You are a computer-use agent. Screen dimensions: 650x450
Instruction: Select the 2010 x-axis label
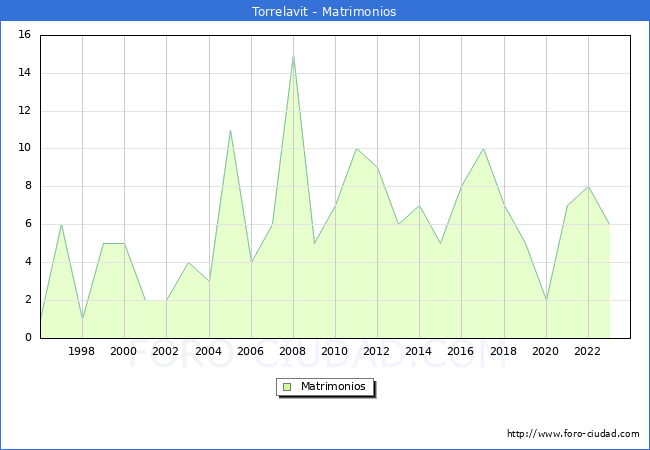[335, 351]
